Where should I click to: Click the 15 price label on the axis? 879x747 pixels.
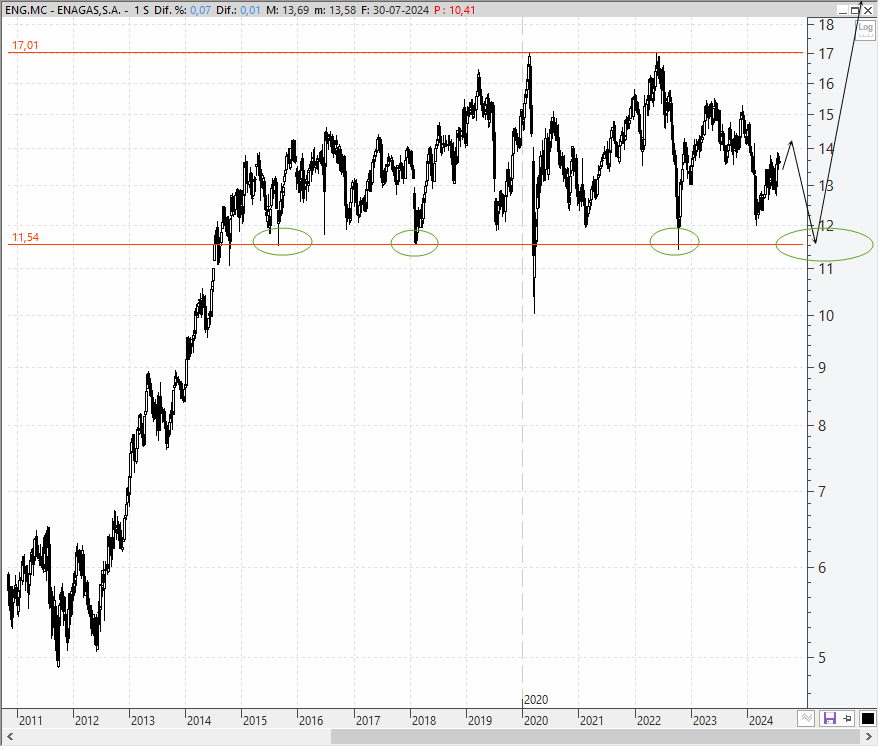point(826,115)
